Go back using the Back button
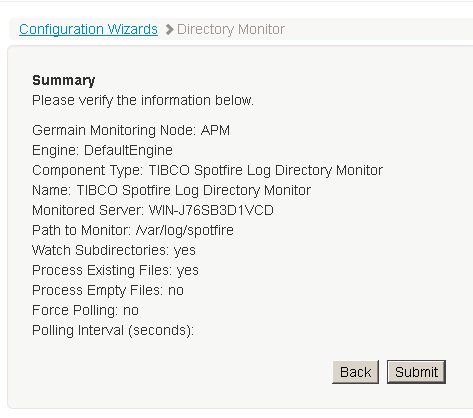Screen dimensions: 473x418 pyautogui.click(x=355, y=372)
